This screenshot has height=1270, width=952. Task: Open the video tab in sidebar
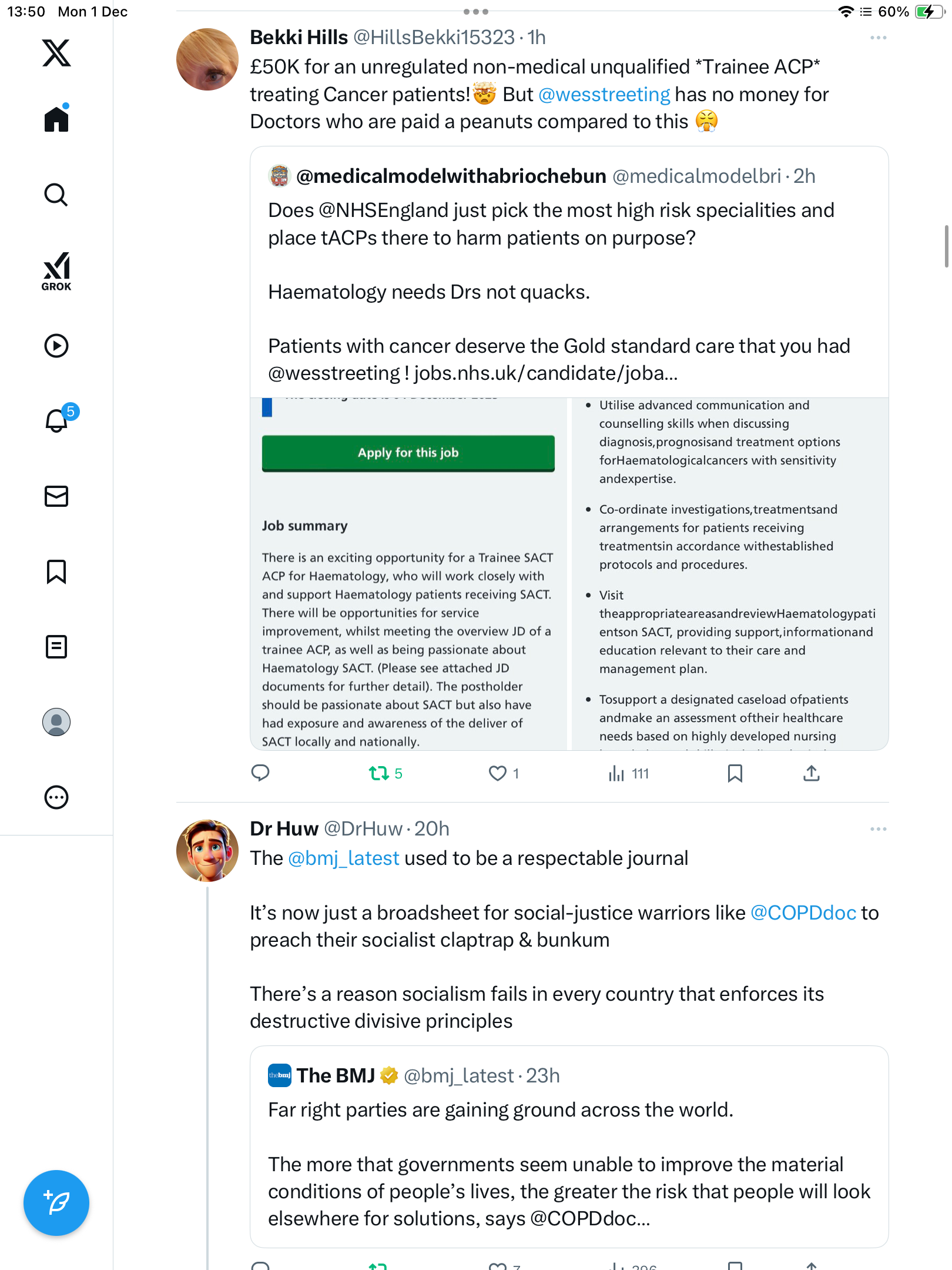56,346
